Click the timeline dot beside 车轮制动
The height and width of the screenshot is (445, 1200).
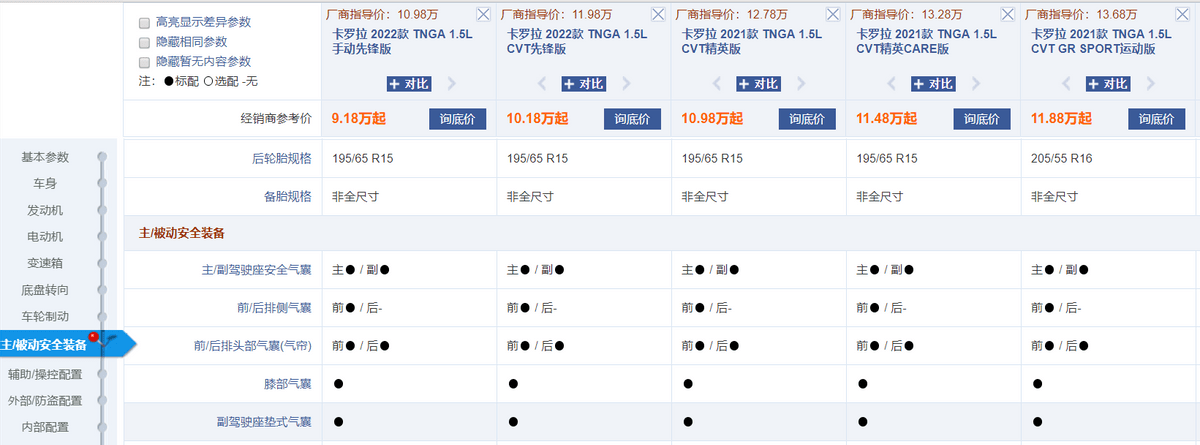[102, 317]
